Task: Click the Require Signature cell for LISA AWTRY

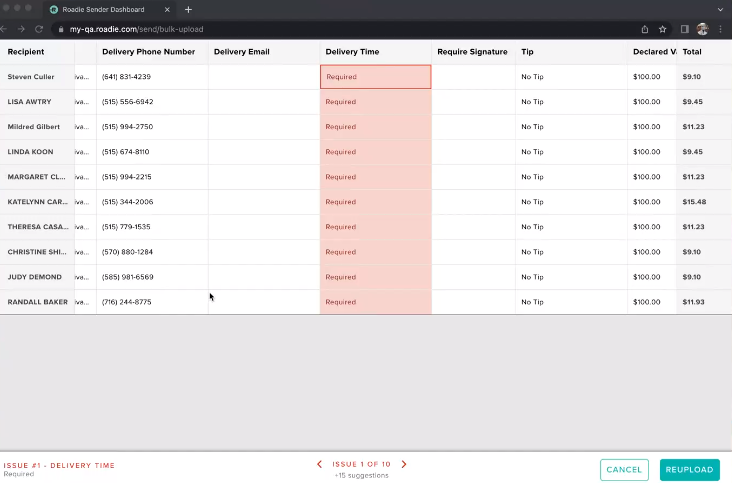Action: pos(474,102)
